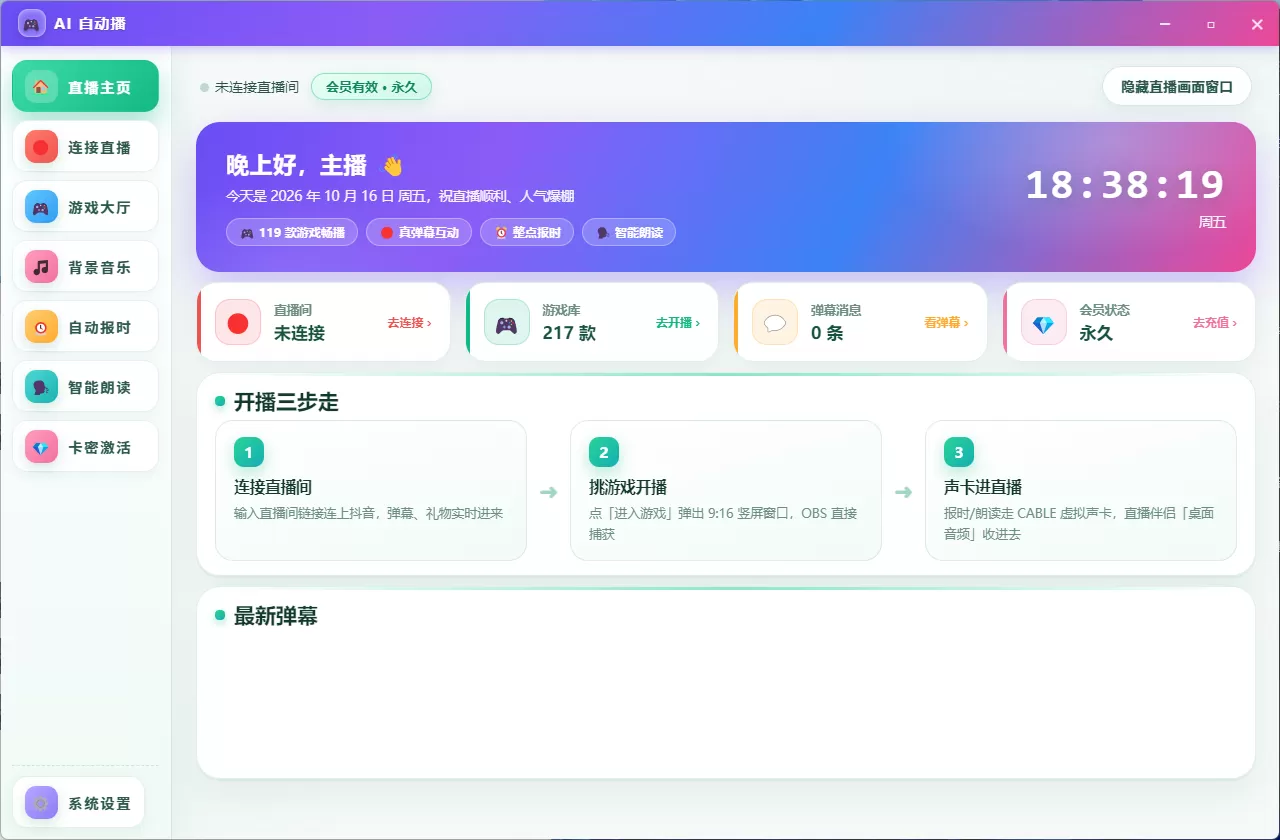Click the 18:38:19 clock display
Screen dimensions: 1280x840
pyautogui.click(x=1125, y=185)
